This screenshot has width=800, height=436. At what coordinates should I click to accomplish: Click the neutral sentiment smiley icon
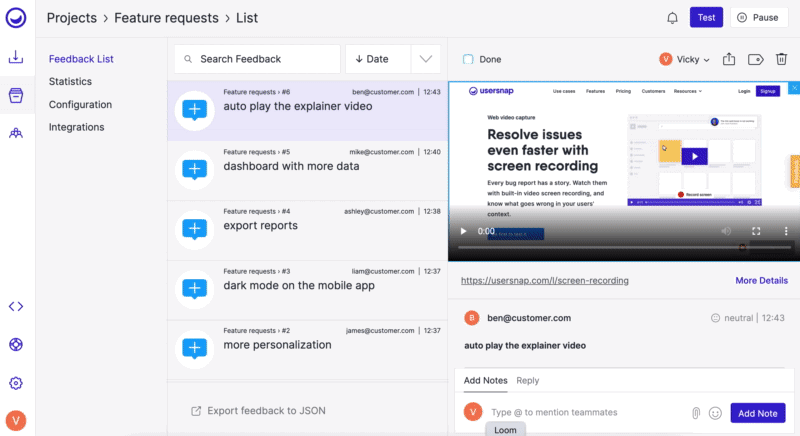click(x=715, y=318)
